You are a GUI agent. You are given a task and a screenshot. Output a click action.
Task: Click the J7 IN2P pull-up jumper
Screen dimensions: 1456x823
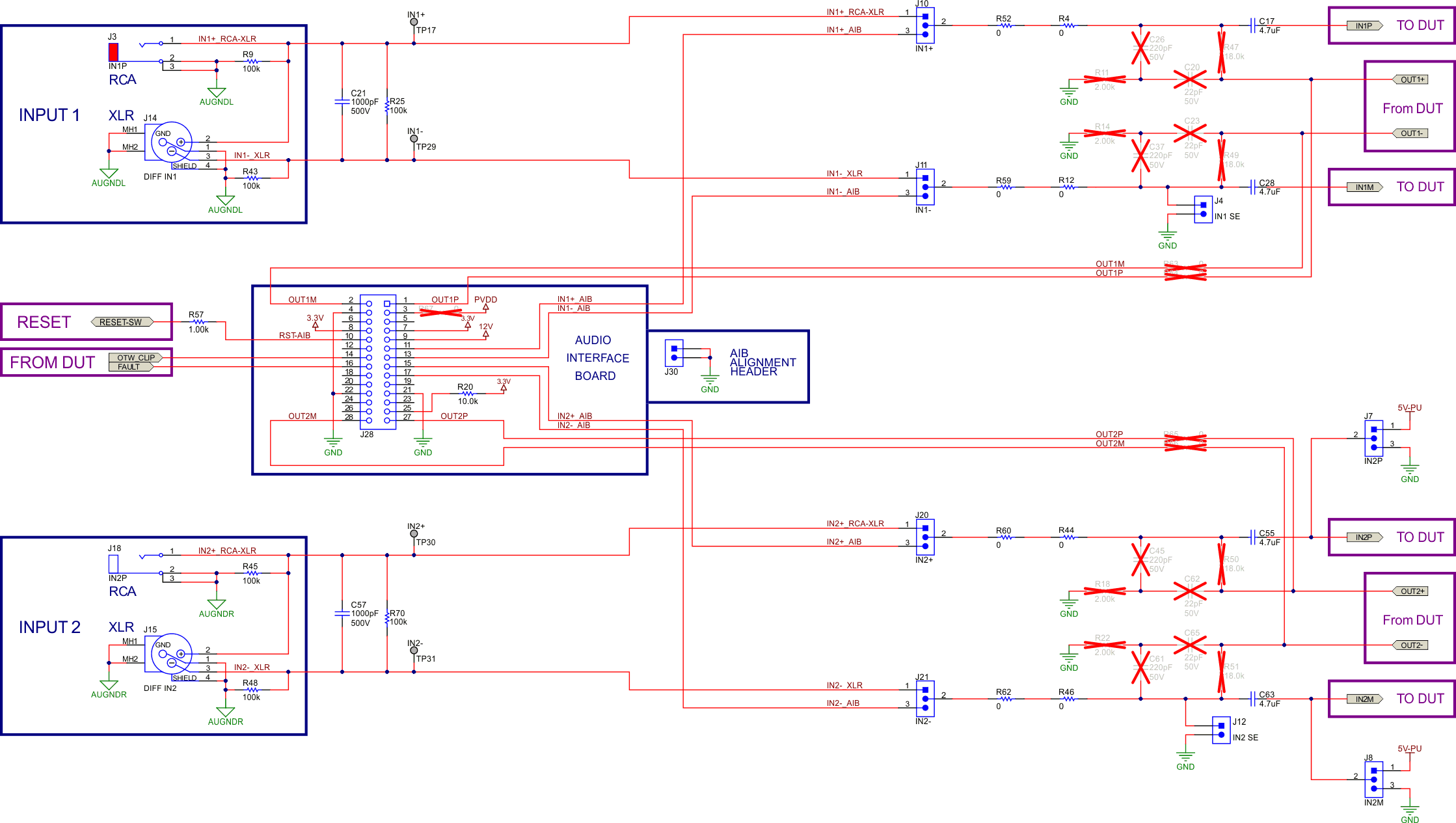1373,438
